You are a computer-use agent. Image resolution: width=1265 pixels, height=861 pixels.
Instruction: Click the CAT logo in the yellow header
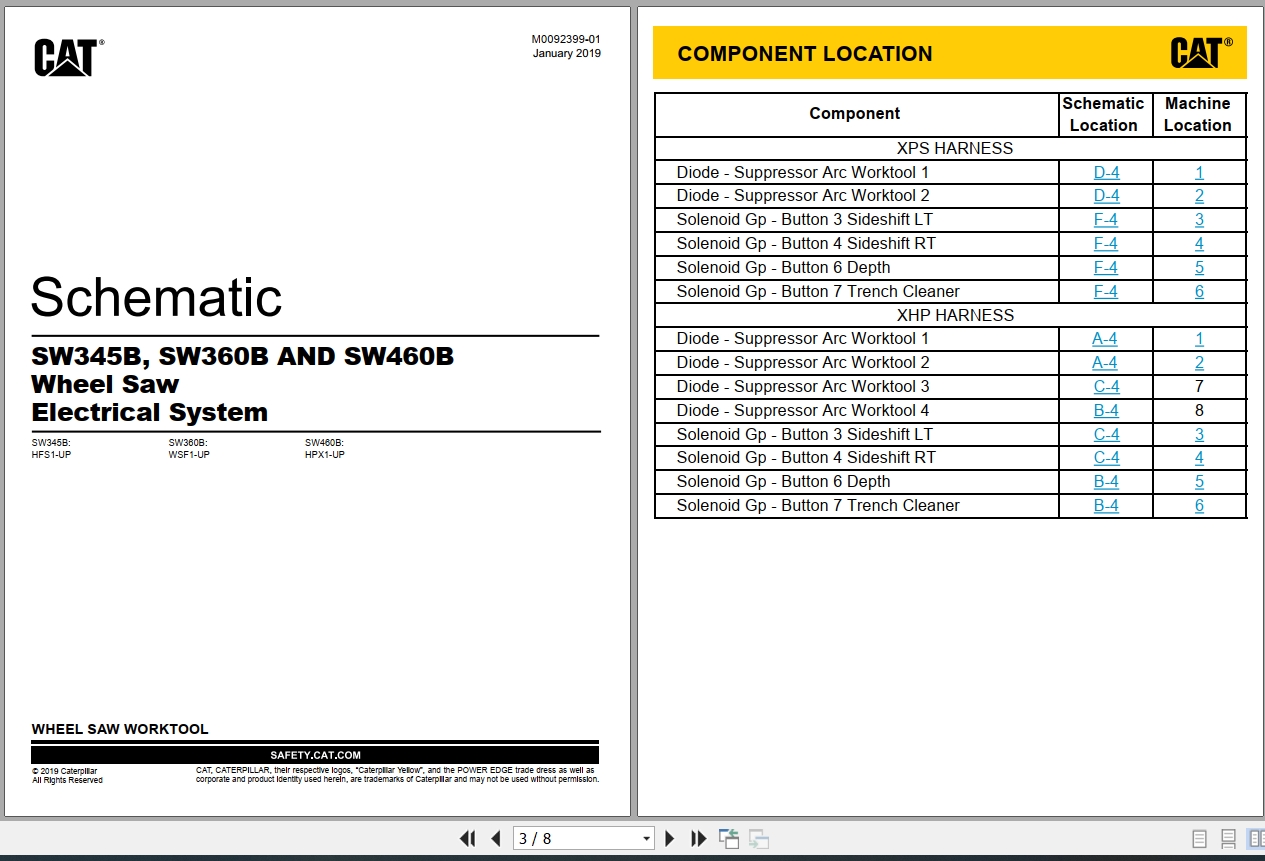[1201, 52]
